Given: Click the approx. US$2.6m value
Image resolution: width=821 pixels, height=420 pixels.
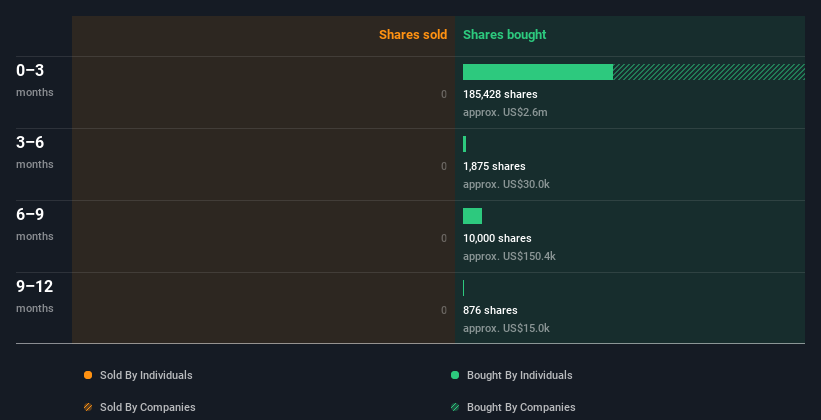Looking at the screenshot, I should click(x=505, y=112).
